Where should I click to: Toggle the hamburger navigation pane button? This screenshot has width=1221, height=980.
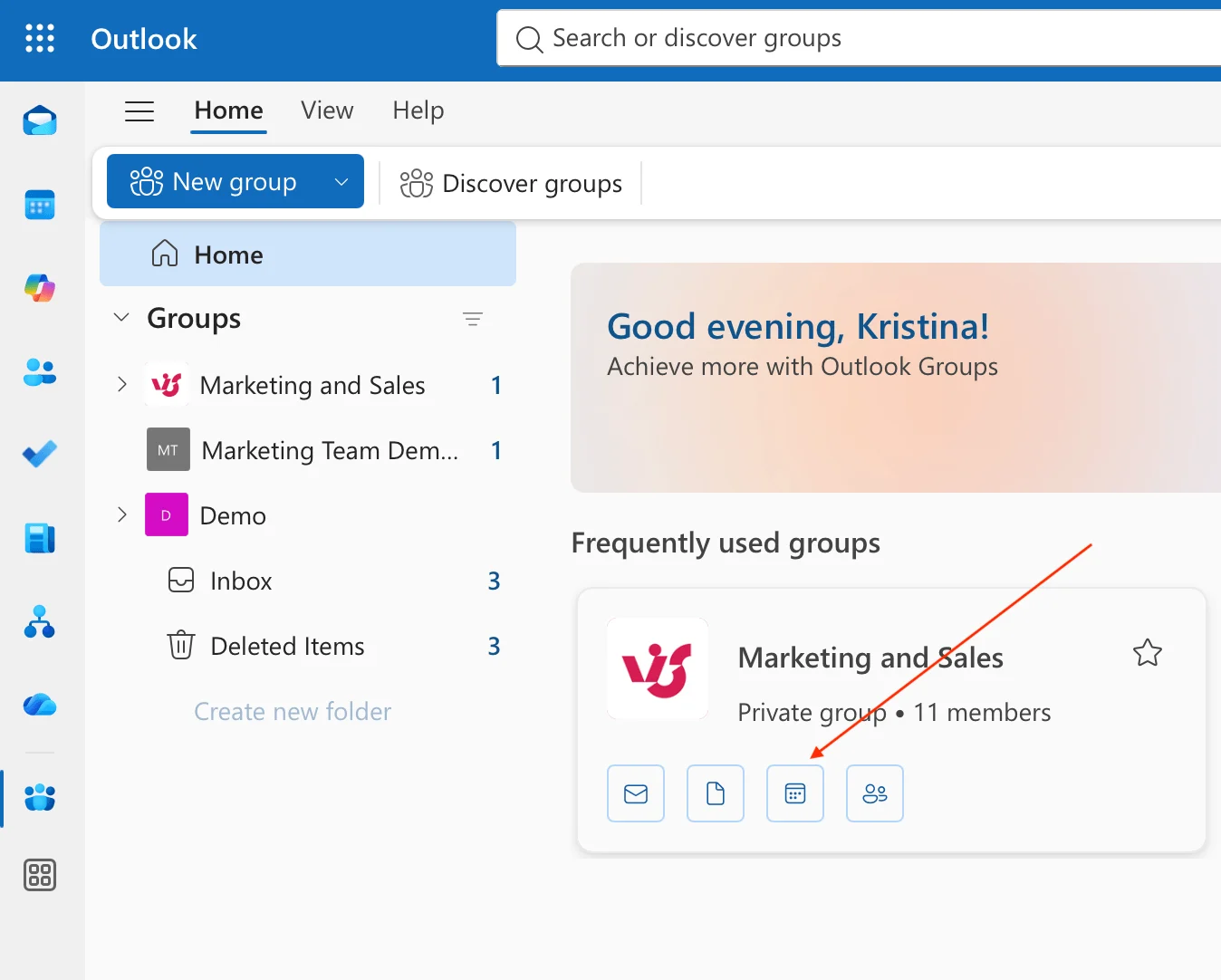pos(139,111)
